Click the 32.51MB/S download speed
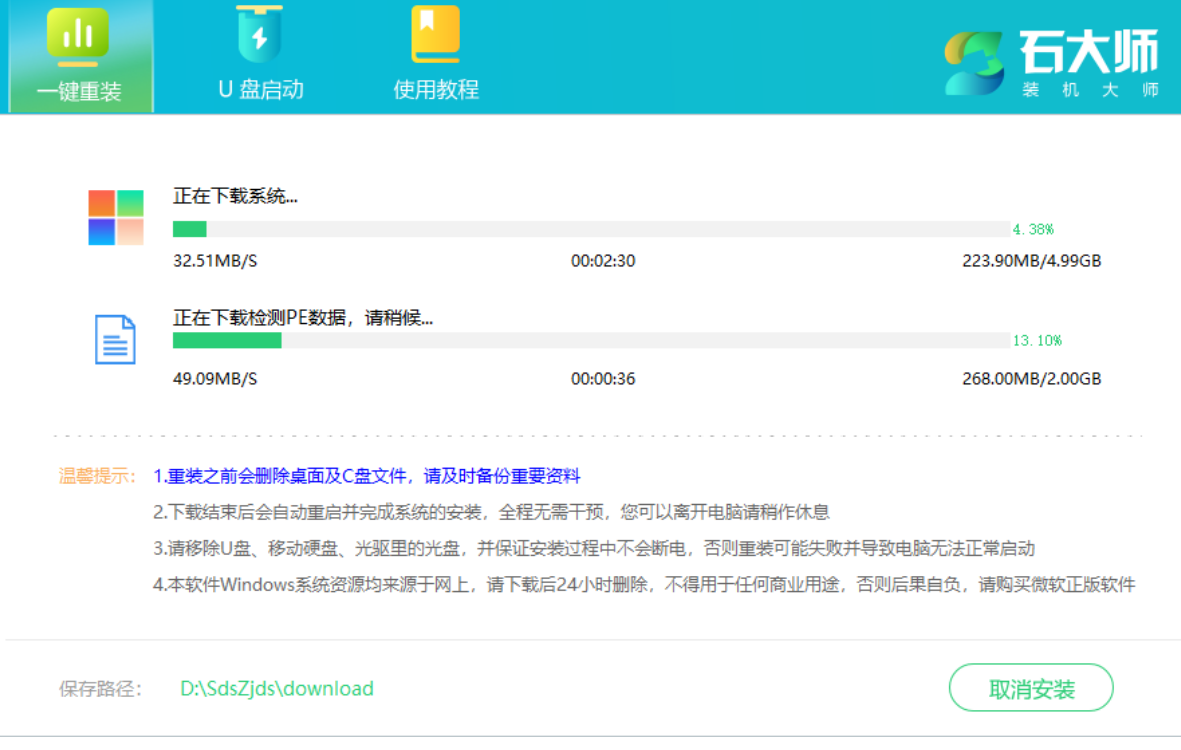This screenshot has height=750, width=1181. [x=215, y=261]
